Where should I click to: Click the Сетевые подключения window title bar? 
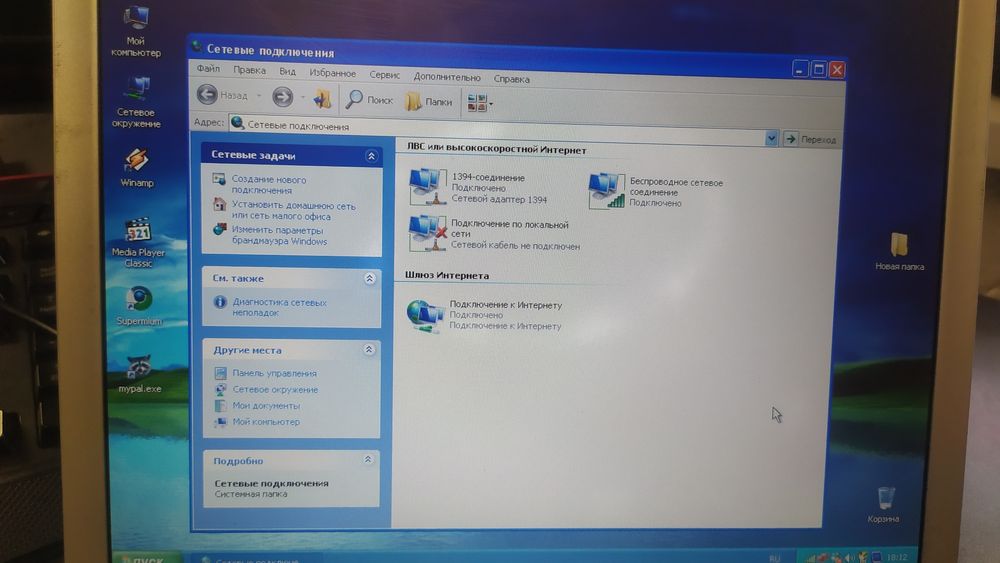491,57
